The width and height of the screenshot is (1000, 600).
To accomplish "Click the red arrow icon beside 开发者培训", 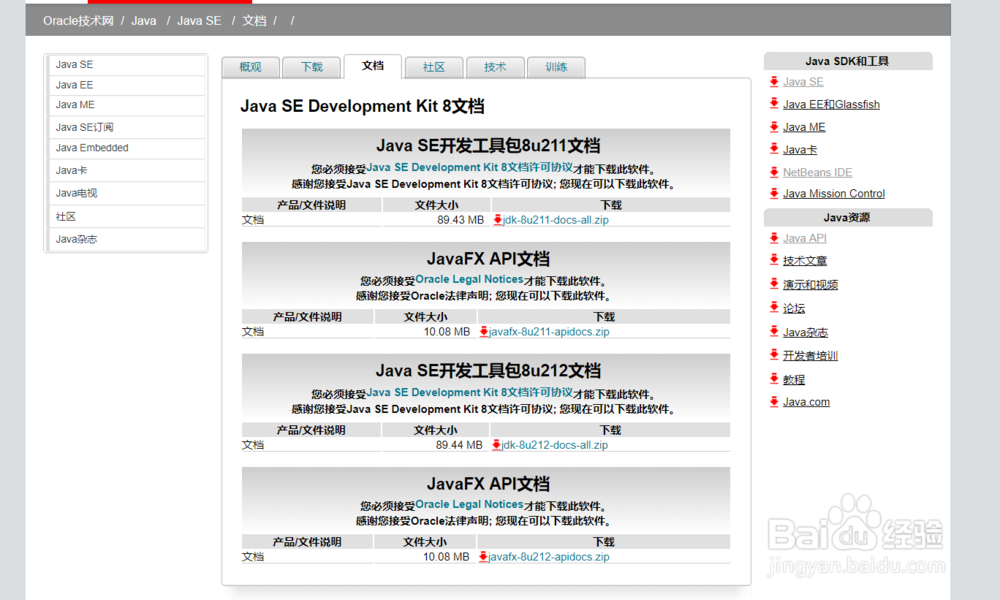I will (x=774, y=355).
